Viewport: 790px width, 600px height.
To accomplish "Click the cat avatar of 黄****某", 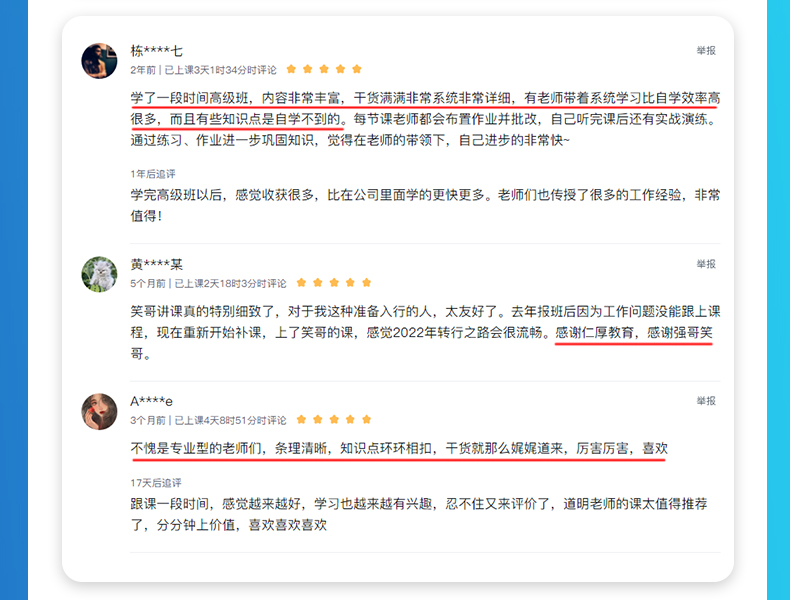I will [99, 274].
